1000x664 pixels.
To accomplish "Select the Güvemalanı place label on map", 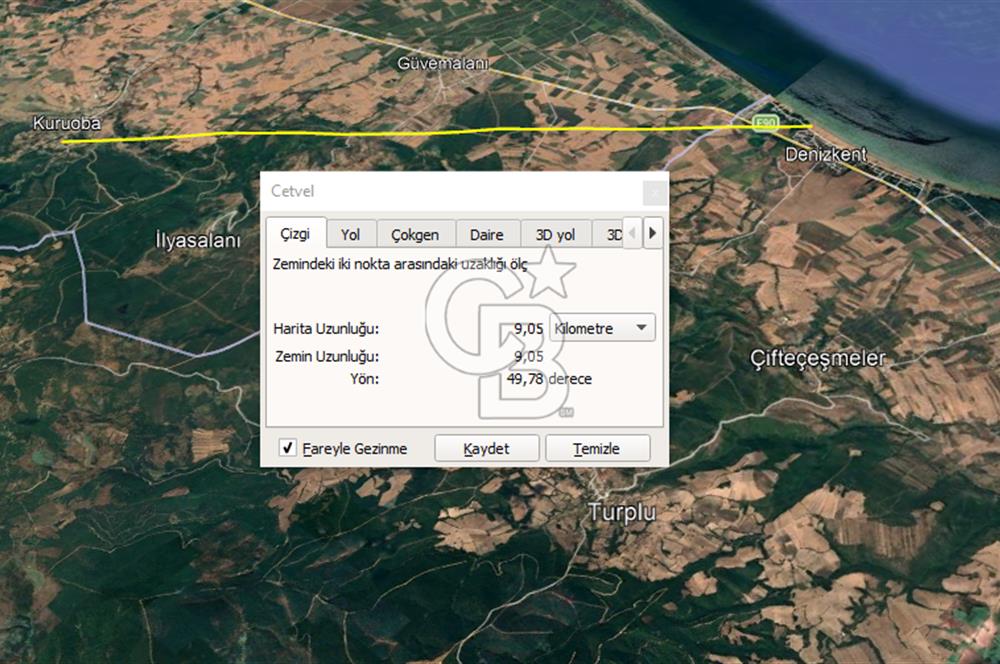I will click(x=443, y=63).
